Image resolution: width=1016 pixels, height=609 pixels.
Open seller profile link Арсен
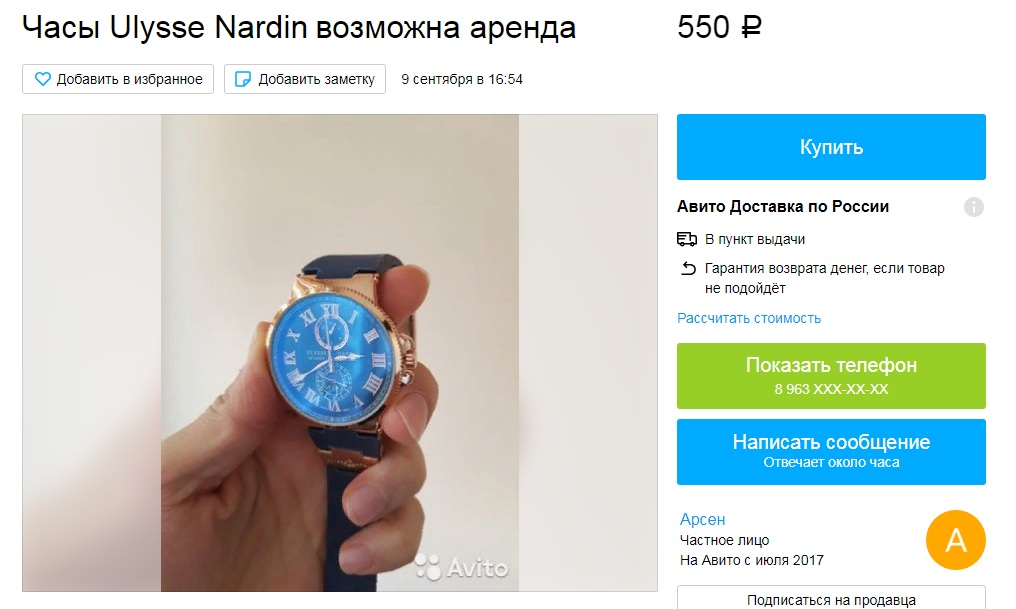(702, 520)
